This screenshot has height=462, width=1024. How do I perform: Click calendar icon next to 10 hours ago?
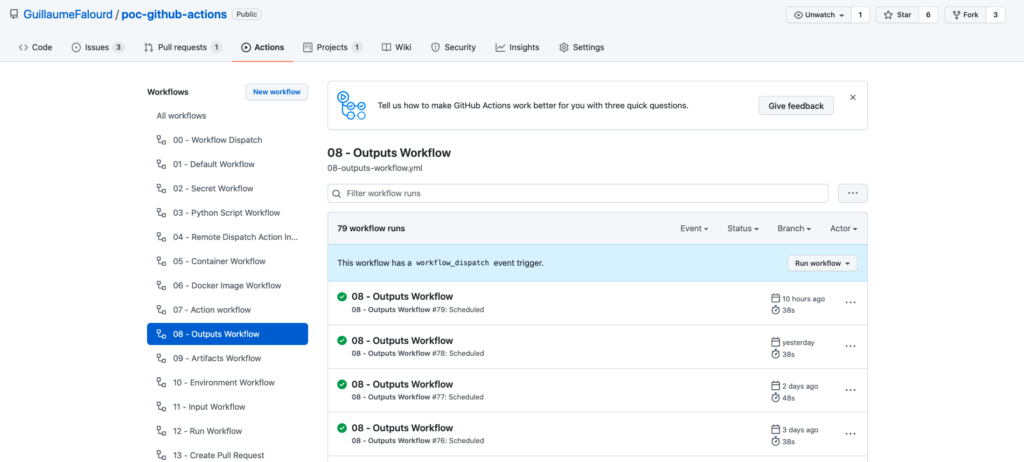[x=776, y=298]
